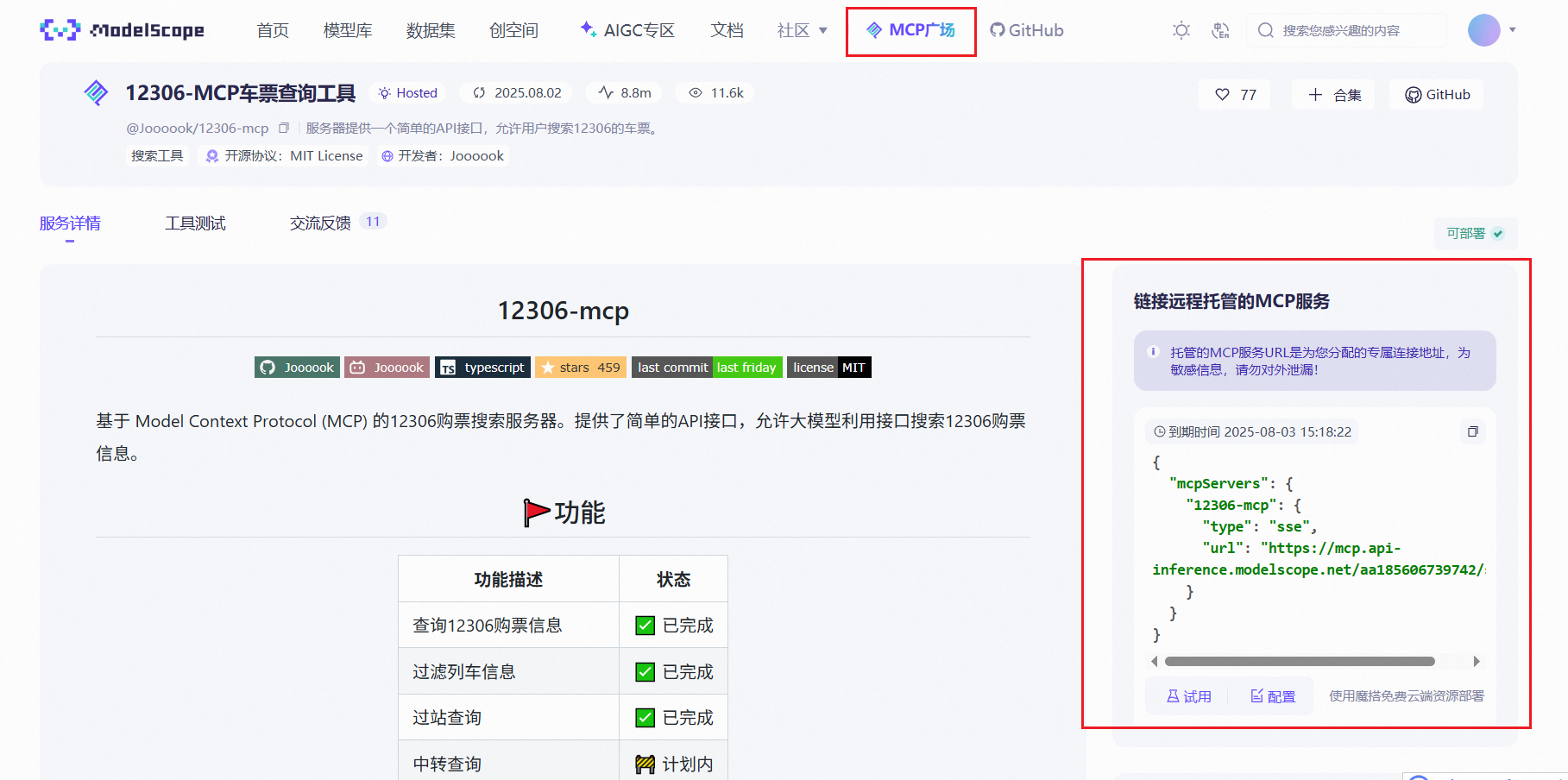
Task: Click the 11 feedback count badge
Action: tap(373, 222)
